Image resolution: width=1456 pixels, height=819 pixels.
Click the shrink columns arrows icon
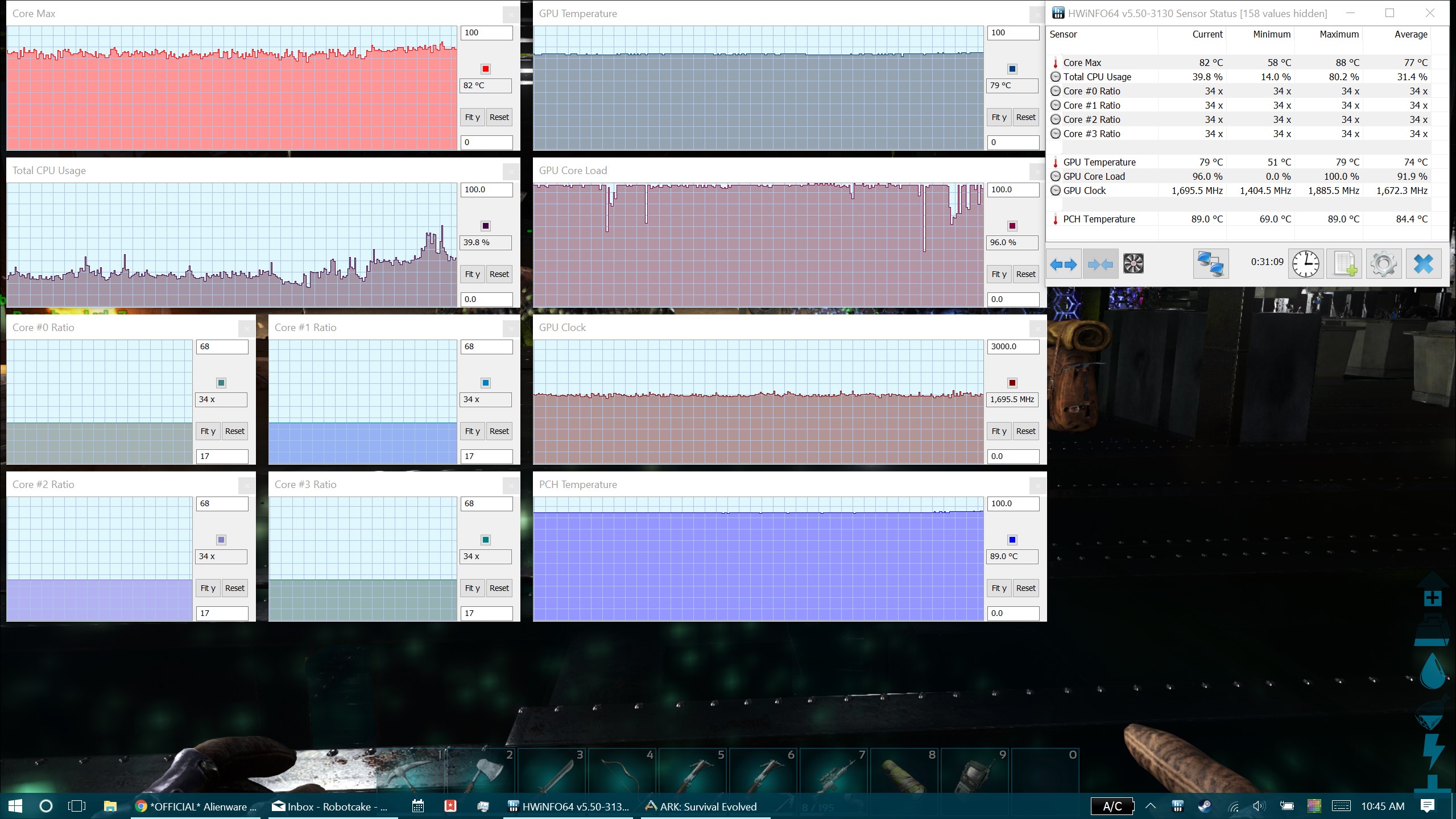click(x=1100, y=264)
